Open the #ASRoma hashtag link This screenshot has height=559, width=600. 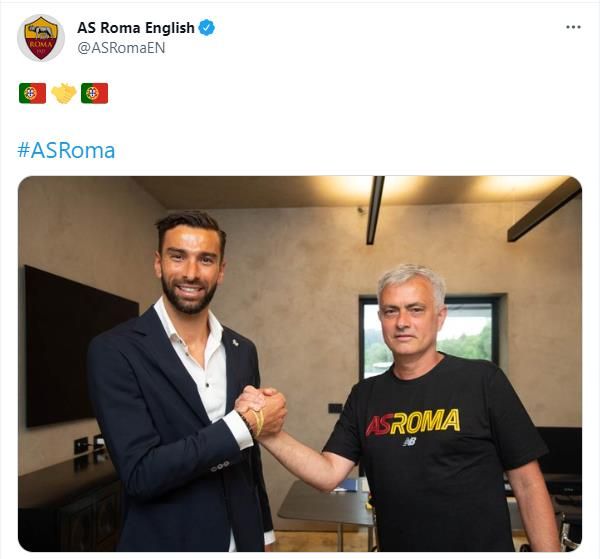(66, 150)
